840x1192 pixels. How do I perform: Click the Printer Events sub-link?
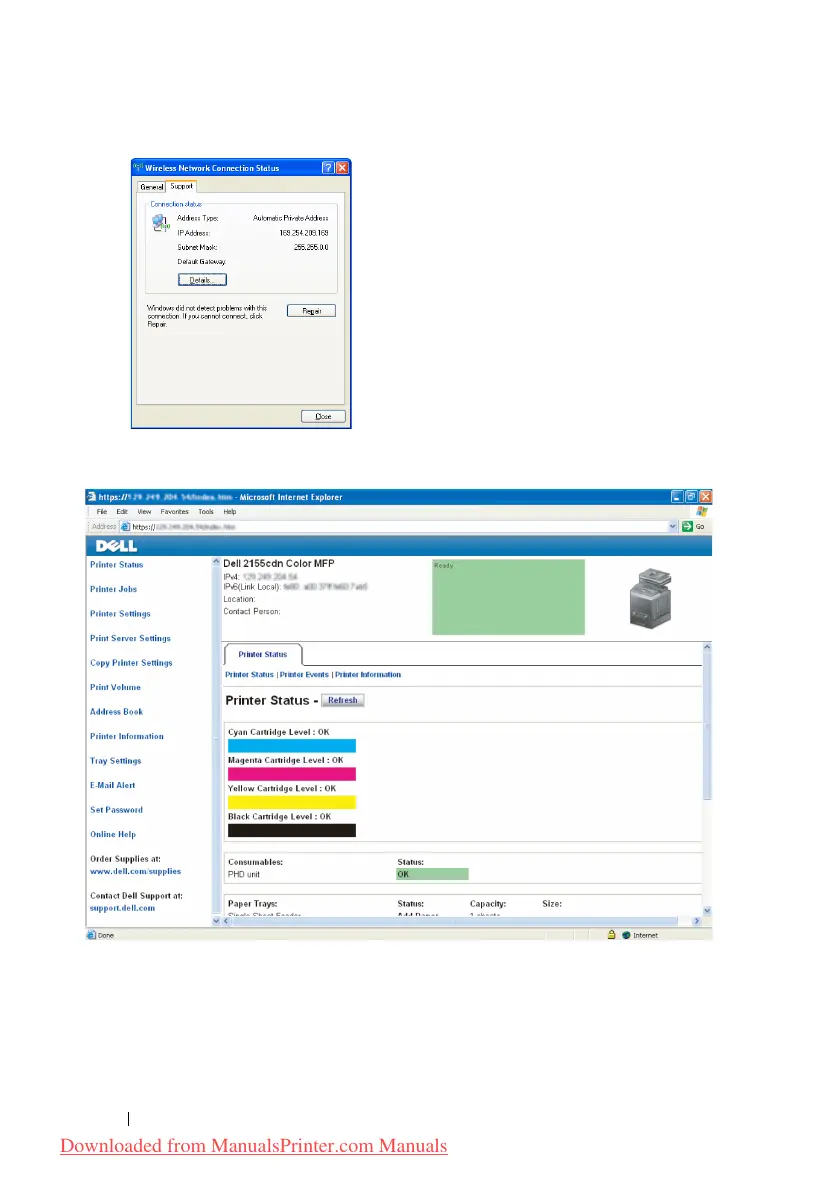pyautogui.click(x=304, y=674)
